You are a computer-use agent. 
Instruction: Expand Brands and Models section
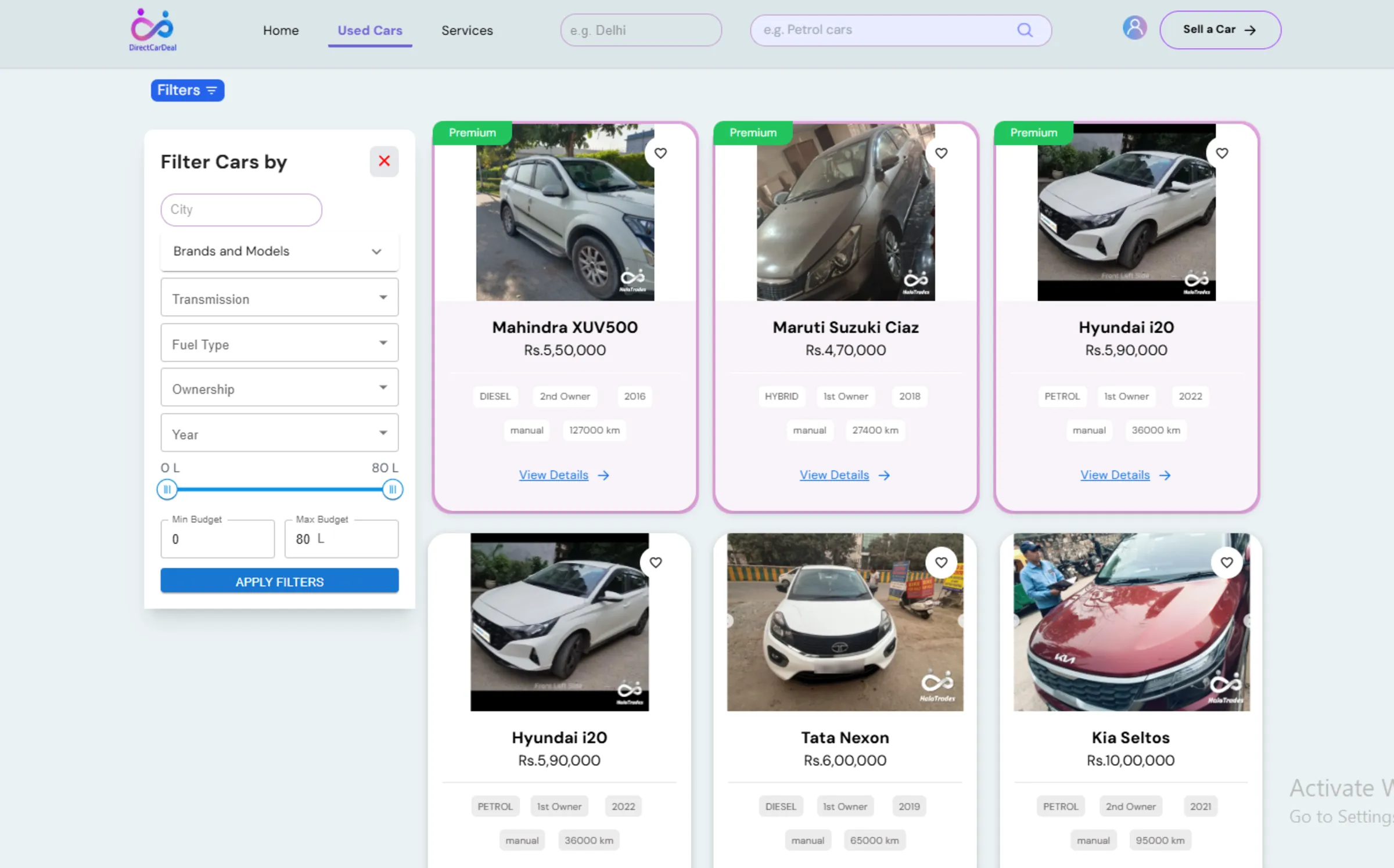coord(279,251)
